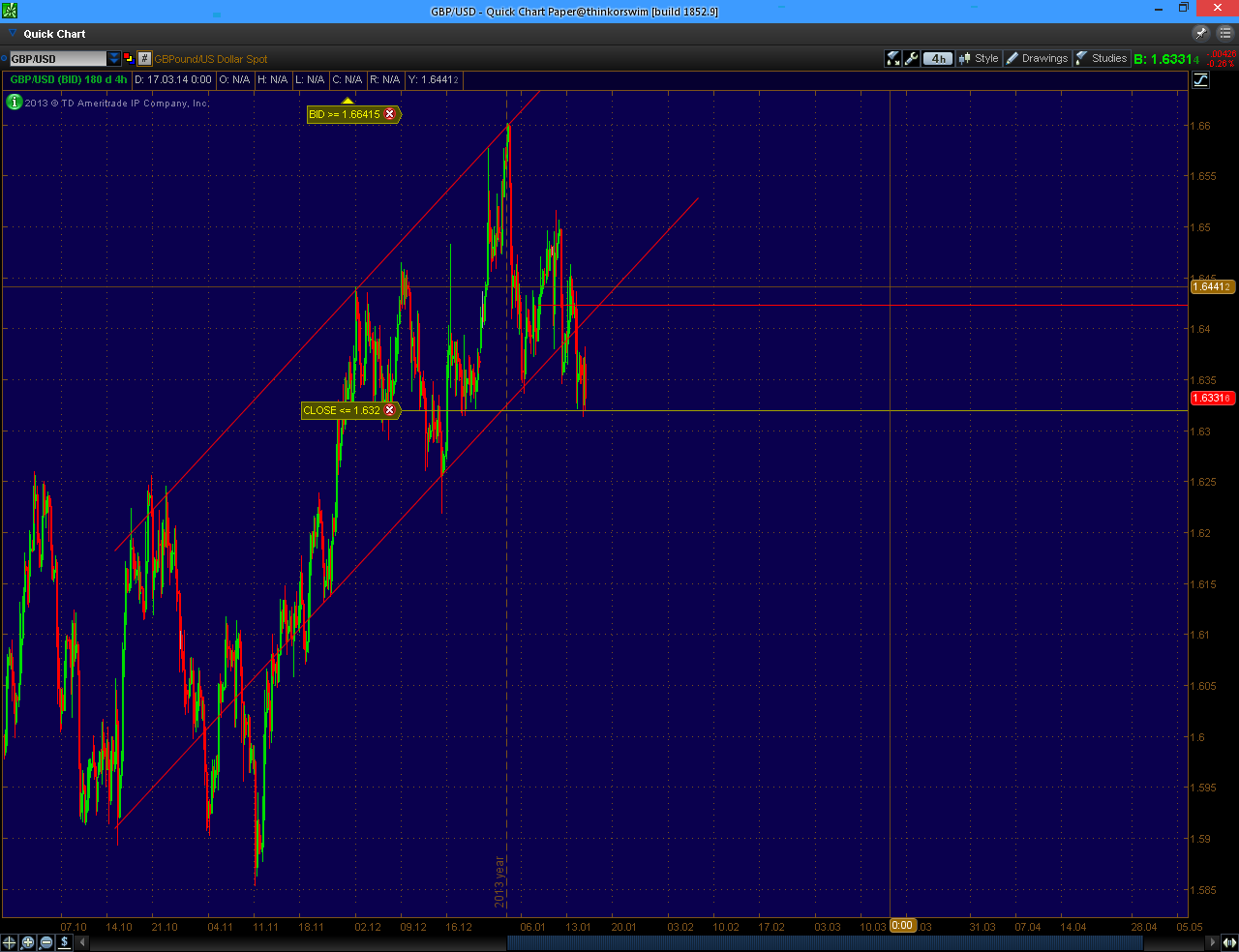This screenshot has height=952, width=1239.
Task: Click the thinkorswim app icon in title bar
Action: coord(9,10)
